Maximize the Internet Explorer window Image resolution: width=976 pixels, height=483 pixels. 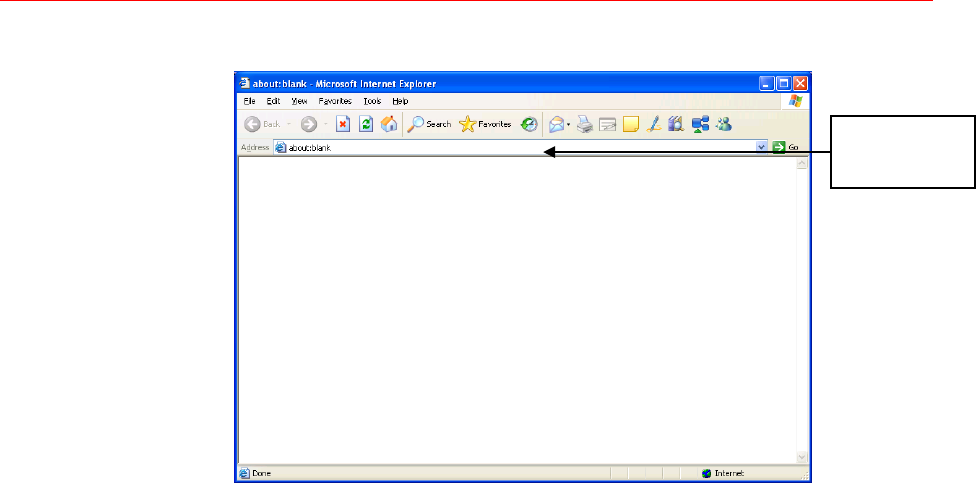[784, 83]
